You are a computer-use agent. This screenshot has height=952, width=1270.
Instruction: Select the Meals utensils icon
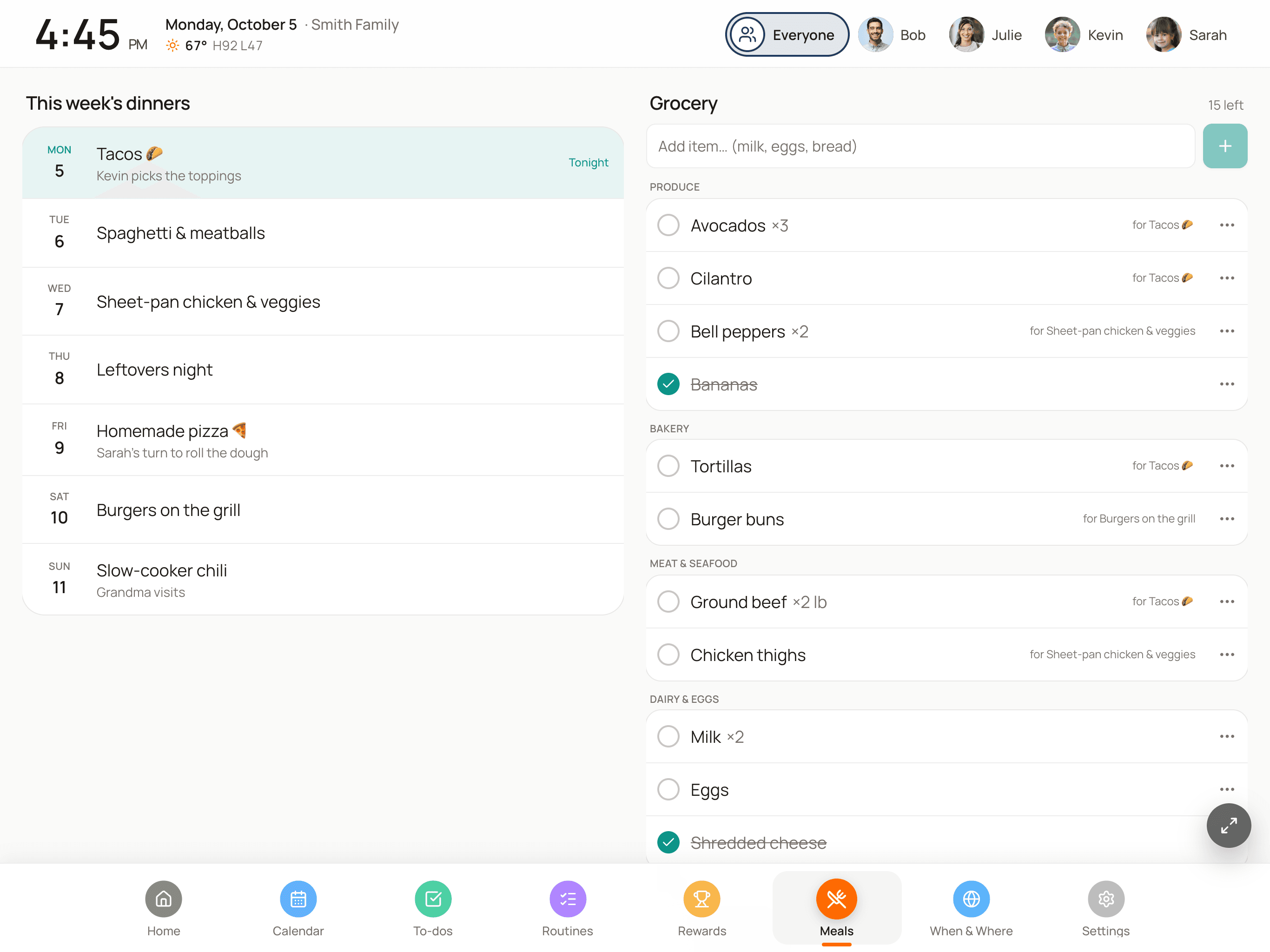[837, 899]
